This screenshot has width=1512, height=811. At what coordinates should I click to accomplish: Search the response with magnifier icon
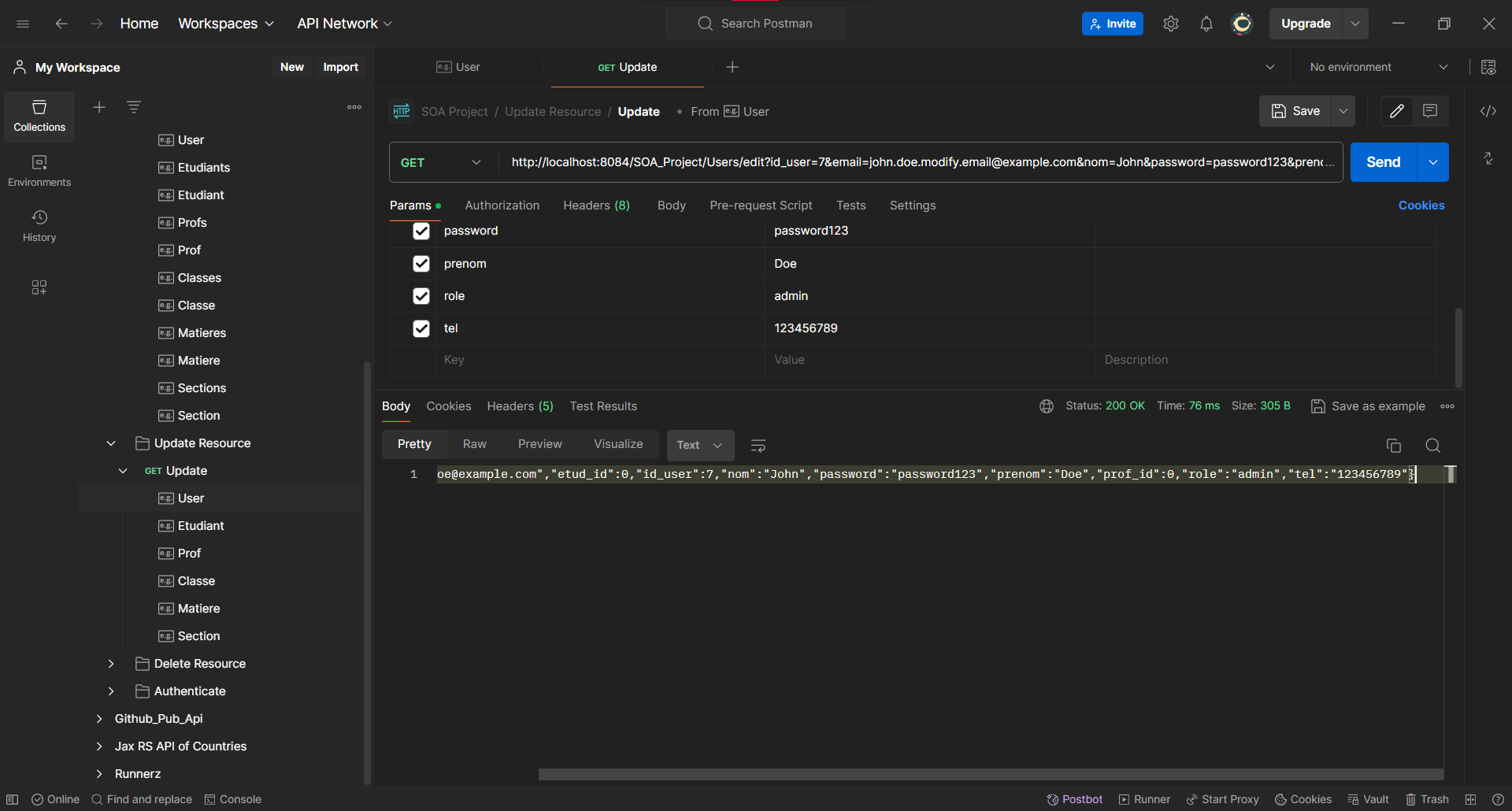pyautogui.click(x=1433, y=446)
